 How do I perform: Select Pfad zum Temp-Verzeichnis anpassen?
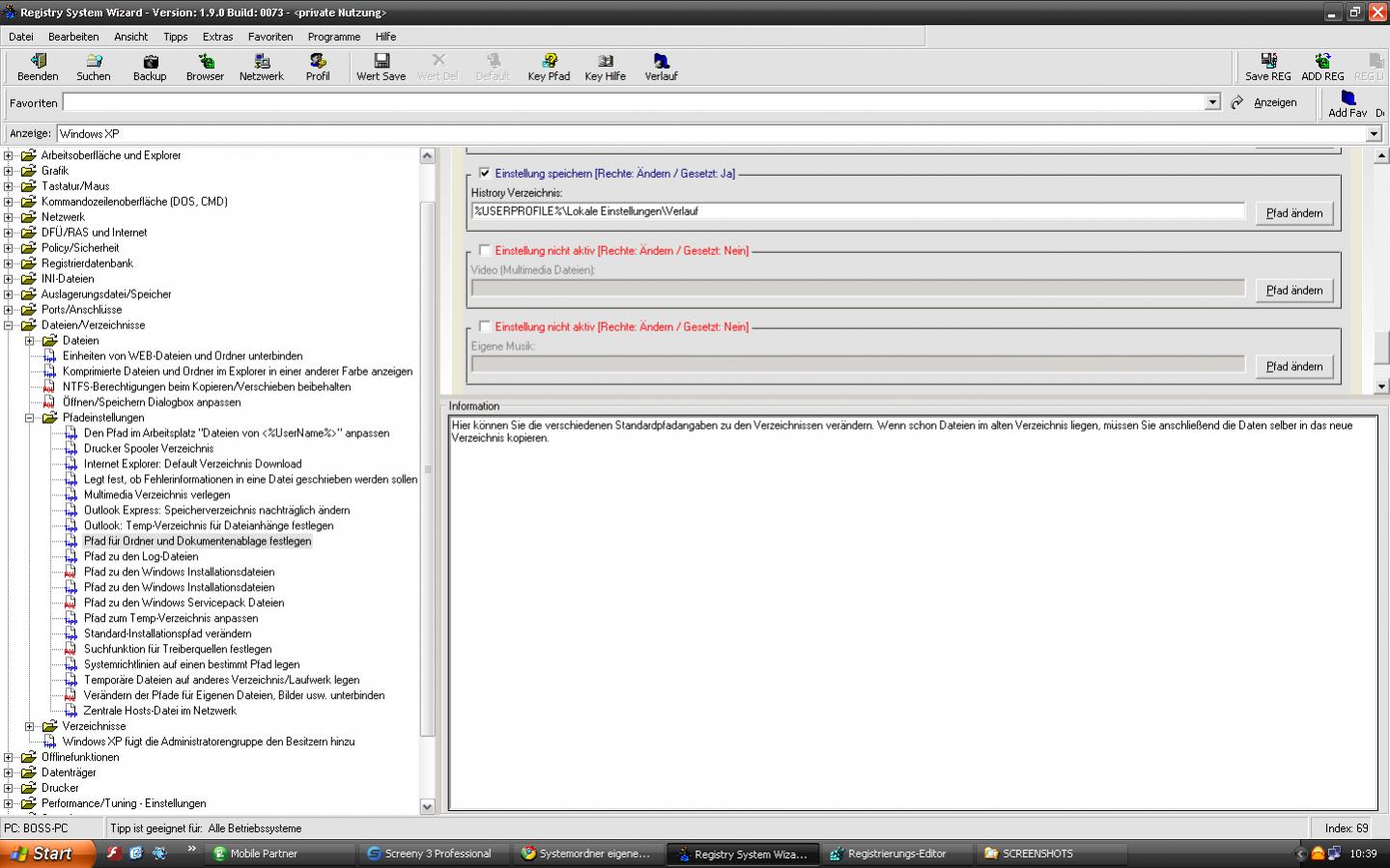(171, 619)
